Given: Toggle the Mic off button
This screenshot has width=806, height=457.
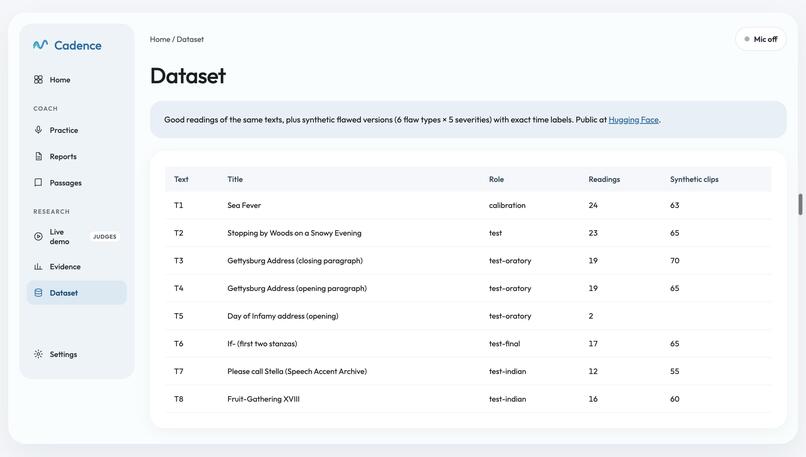Looking at the screenshot, I should click(761, 39).
